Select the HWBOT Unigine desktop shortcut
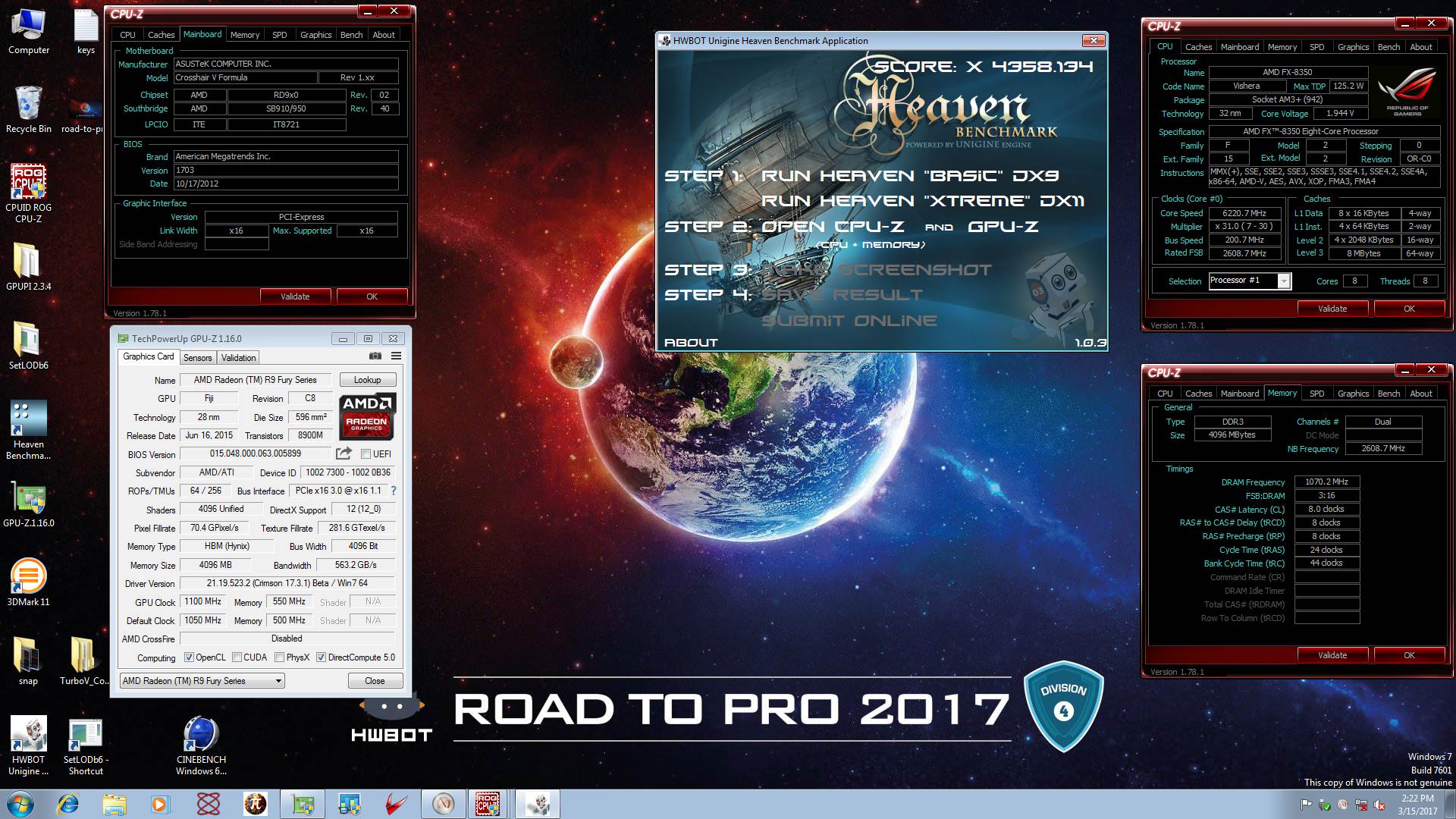 pos(29,746)
